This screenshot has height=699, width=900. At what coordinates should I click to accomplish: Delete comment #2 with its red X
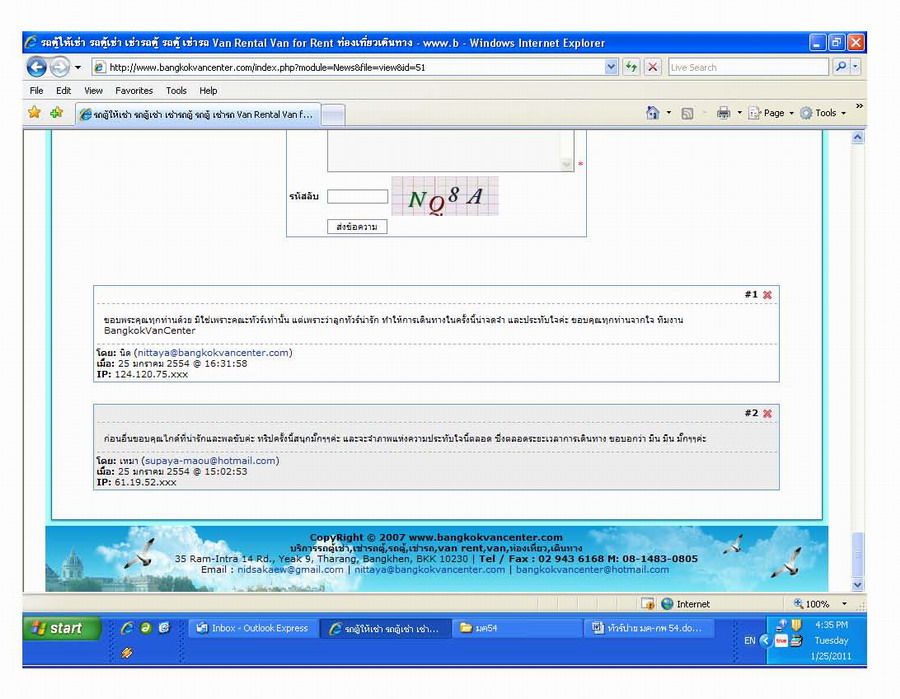click(x=767, y=413)
